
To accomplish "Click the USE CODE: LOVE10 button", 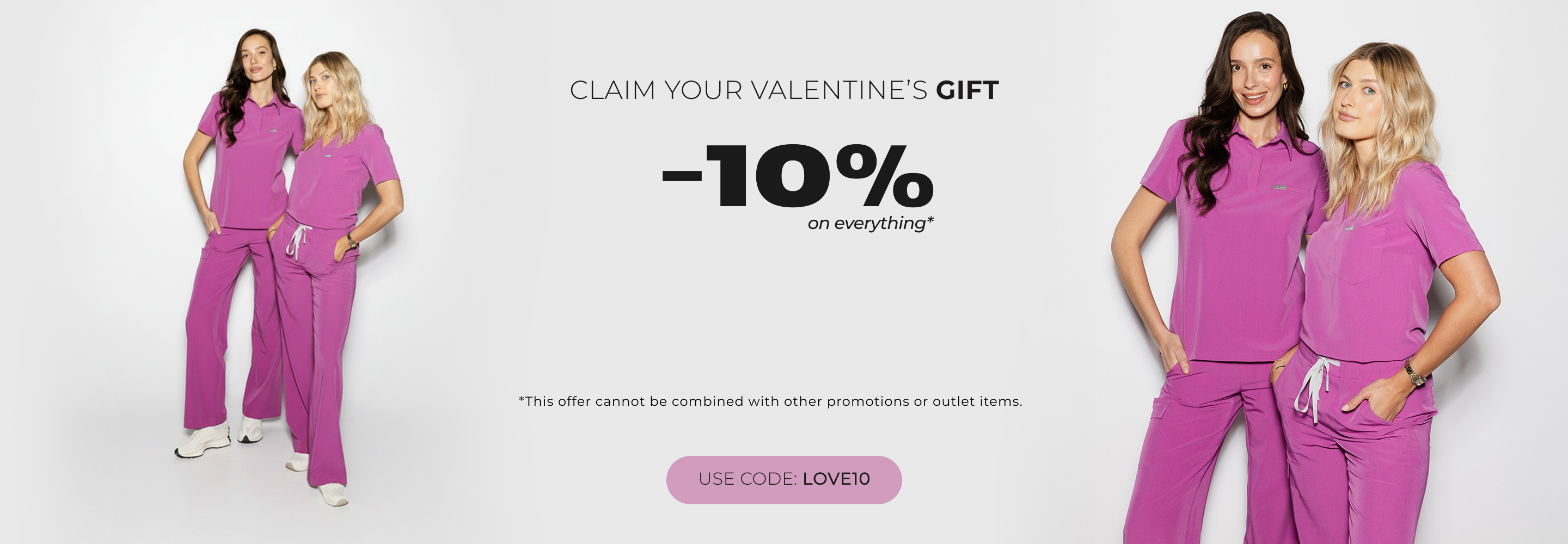I will (784, 479).
